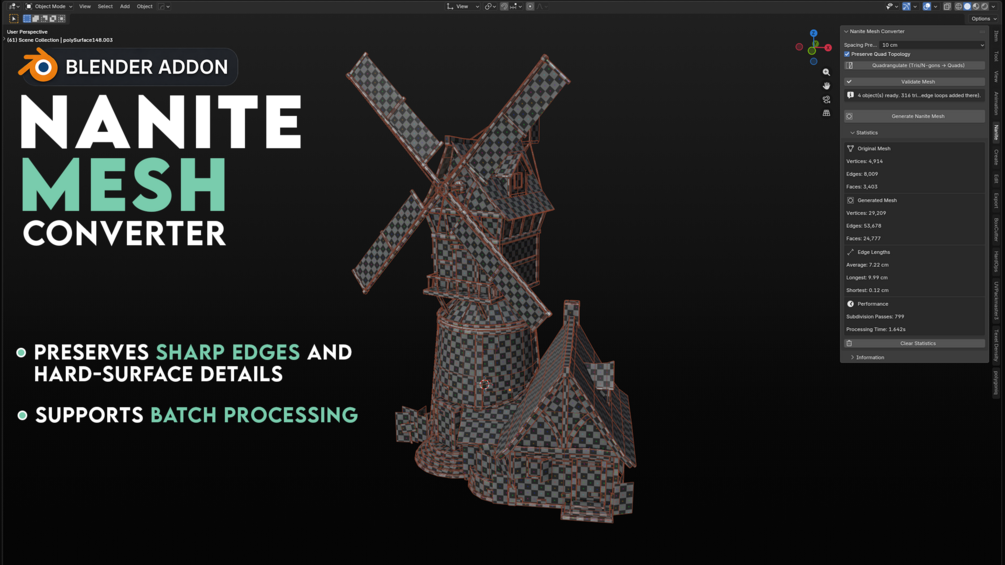Open the Edit sidebar tab
Viewport: 1005px width, 565px height.
996,178
